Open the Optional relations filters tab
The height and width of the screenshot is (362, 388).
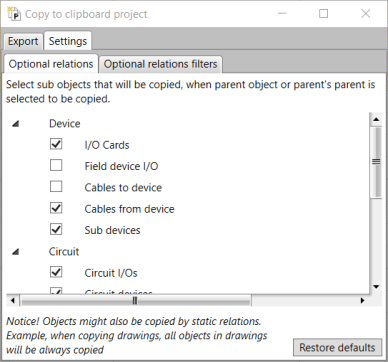160,64
